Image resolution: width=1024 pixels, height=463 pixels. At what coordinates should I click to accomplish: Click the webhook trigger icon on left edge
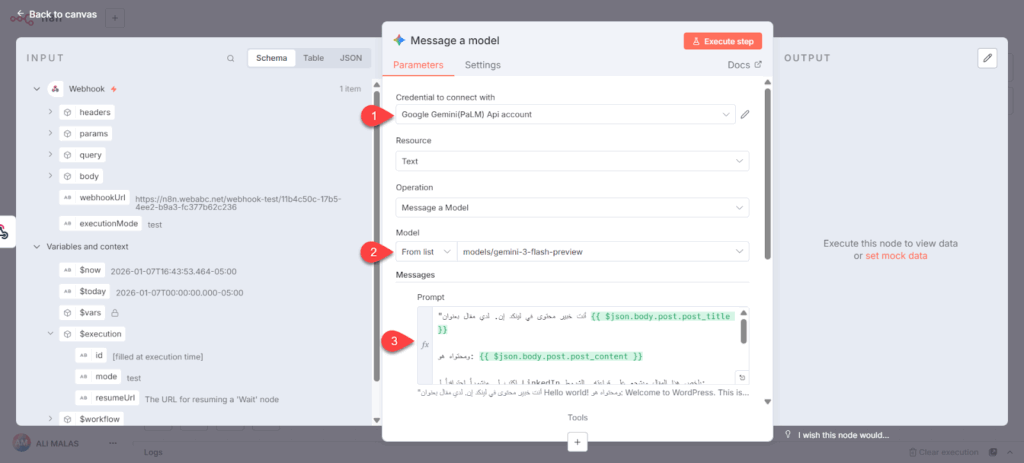(5, 231)
